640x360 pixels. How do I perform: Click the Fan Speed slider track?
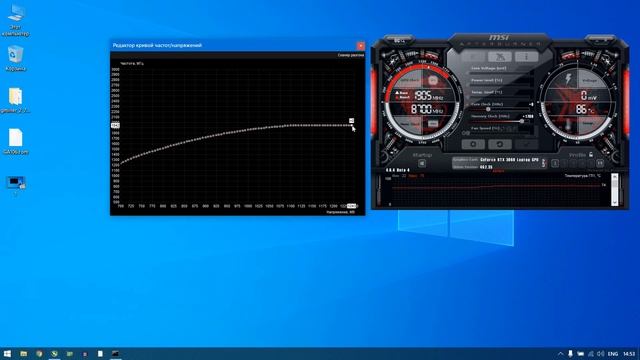point(500,133)
